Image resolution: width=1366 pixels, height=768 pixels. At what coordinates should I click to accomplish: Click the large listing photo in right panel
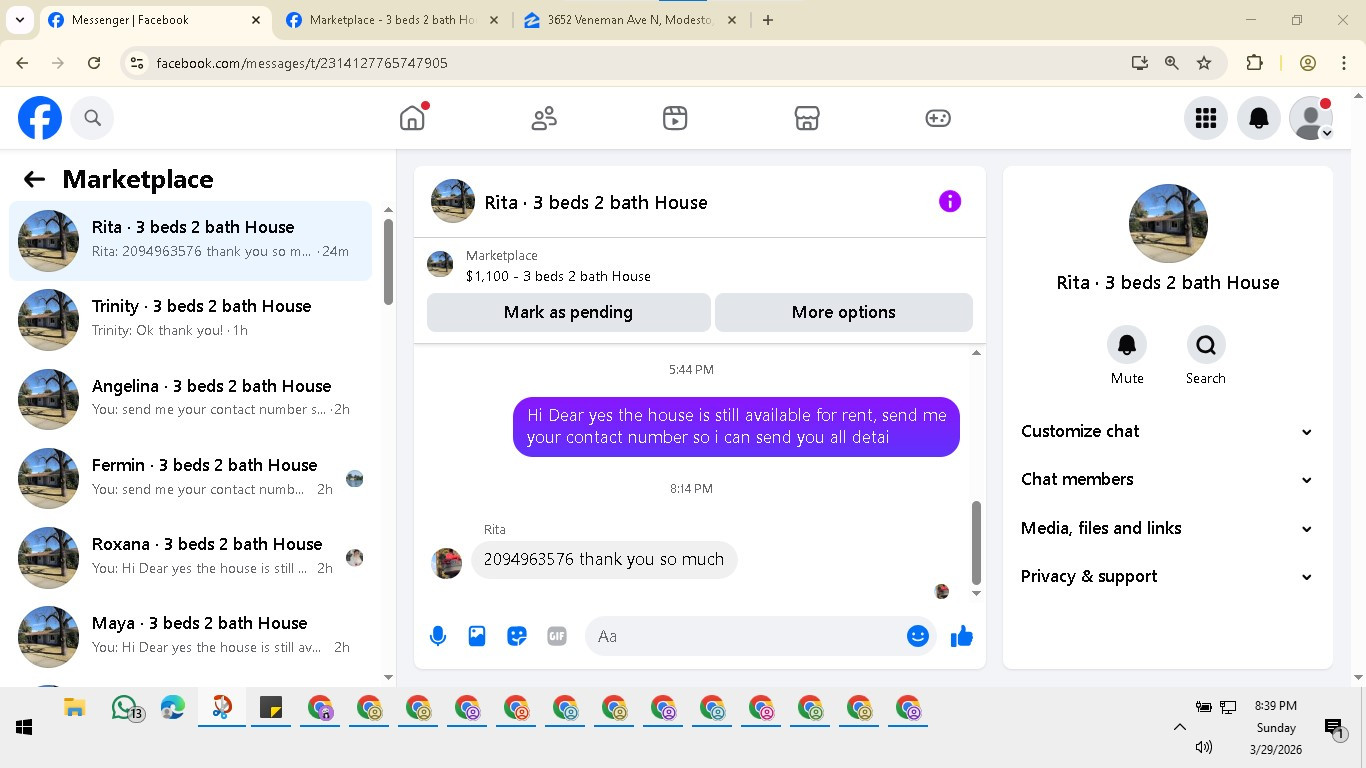click(1168, 223)
